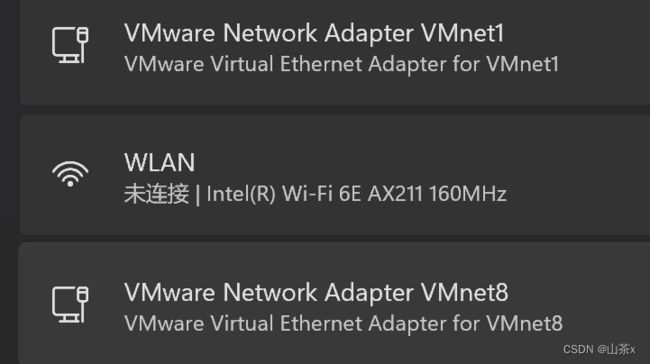Click empty space right of the VMnet8 title
This screenshot has width=650, height=364.
click(x=580, y=292)
